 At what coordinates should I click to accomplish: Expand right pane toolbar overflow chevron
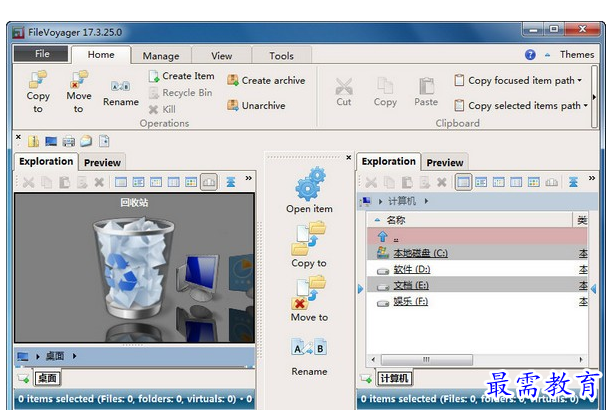point(592,178)
